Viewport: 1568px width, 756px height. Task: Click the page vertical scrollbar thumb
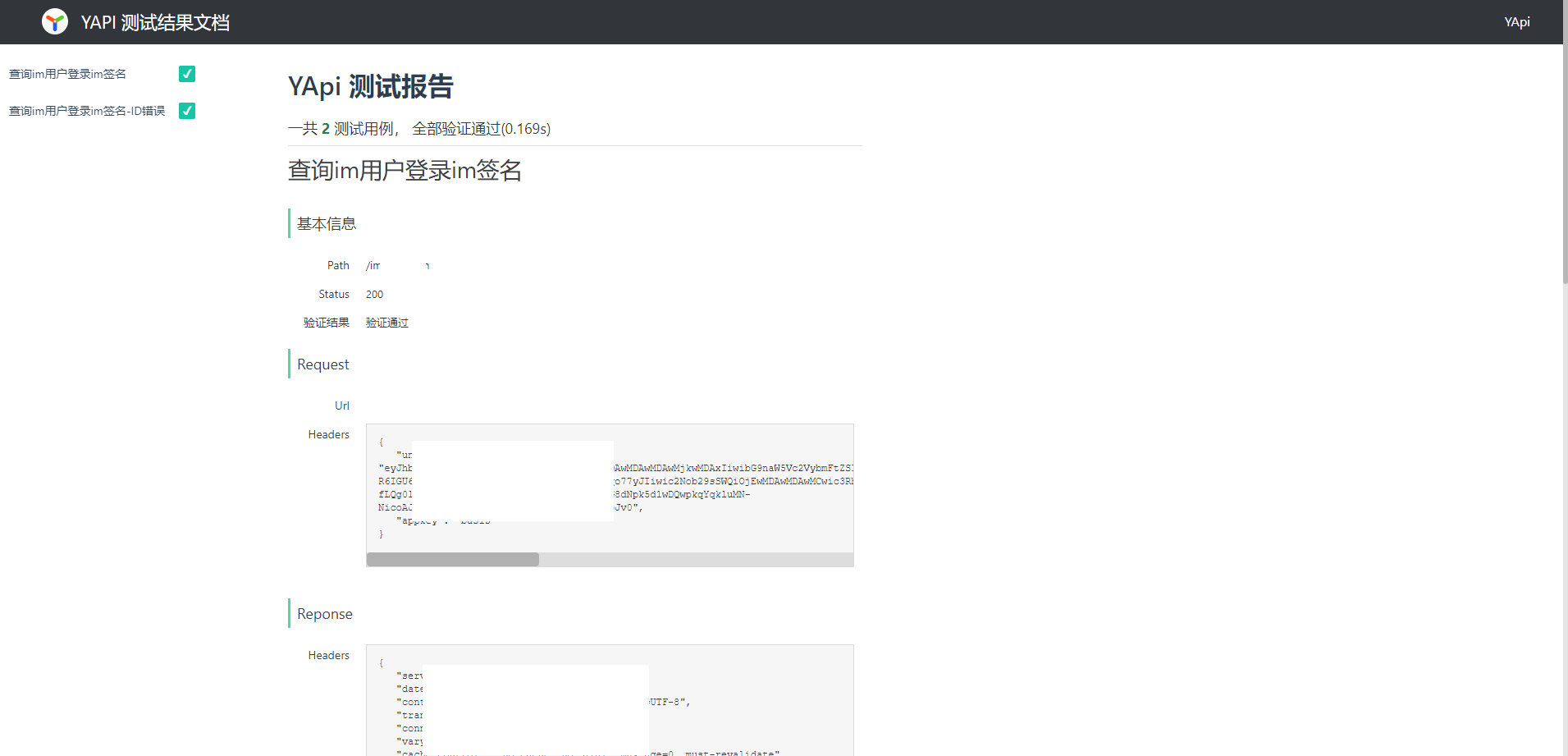click(1565, 142)
